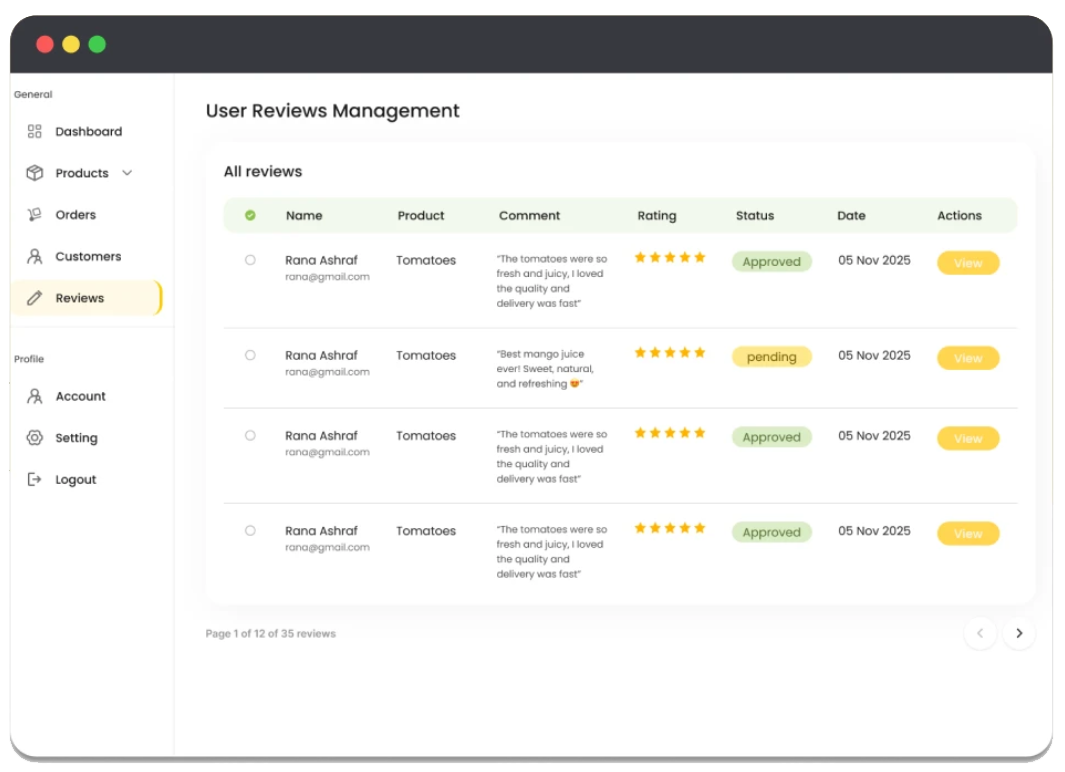Toggle the select-all green checkbox in header
1065x772 pixels.
pos(250,215)
